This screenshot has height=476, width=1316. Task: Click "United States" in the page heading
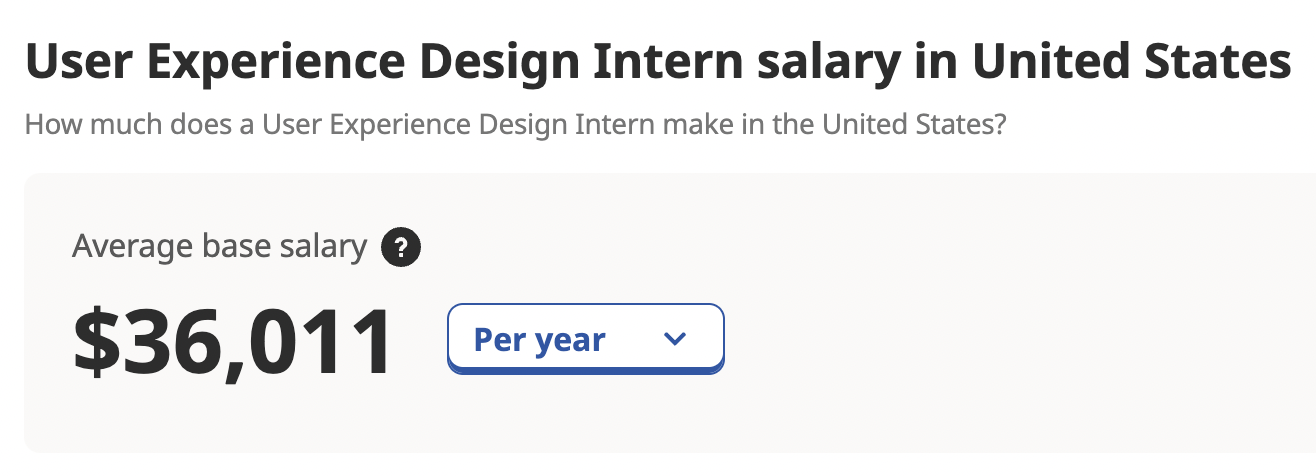coord(1131,63)
